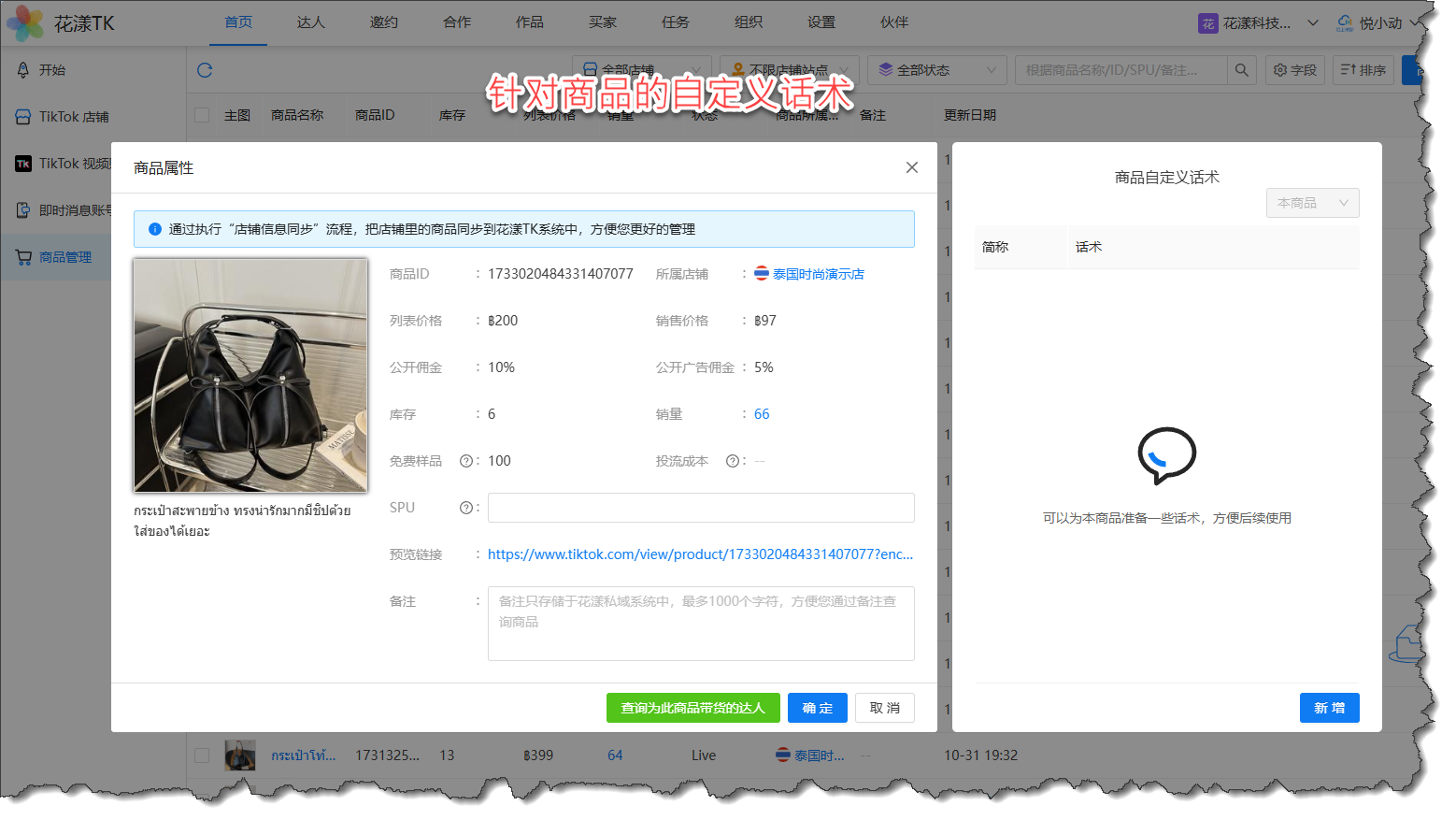This screenshot has width=1456, height=820.
Task: Click the green 查询为此商品带货的达人 button
Action: 692,708
